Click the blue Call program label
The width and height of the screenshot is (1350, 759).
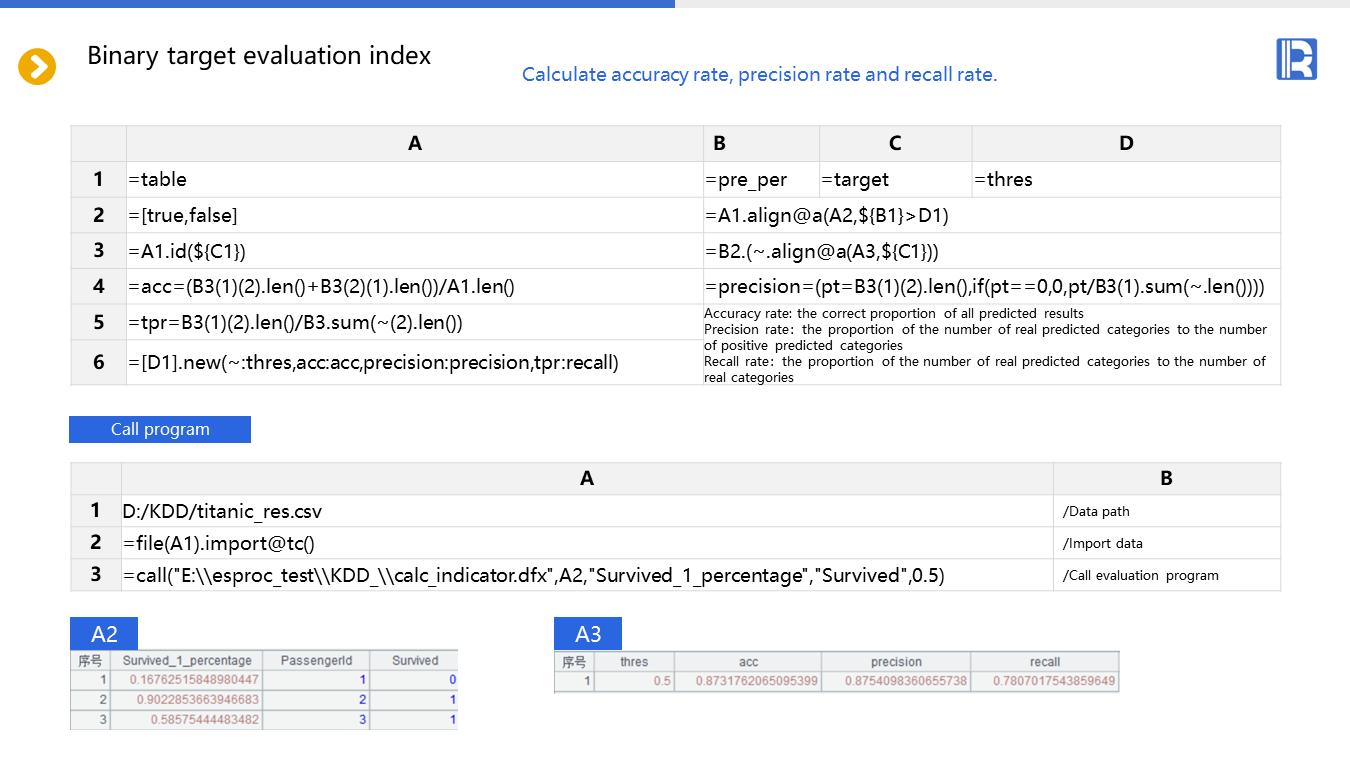tap(160, 429)
